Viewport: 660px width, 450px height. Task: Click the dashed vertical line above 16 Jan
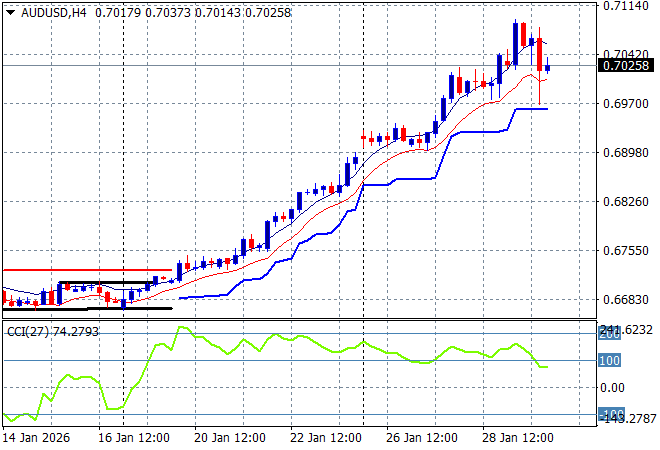(123, 150)
